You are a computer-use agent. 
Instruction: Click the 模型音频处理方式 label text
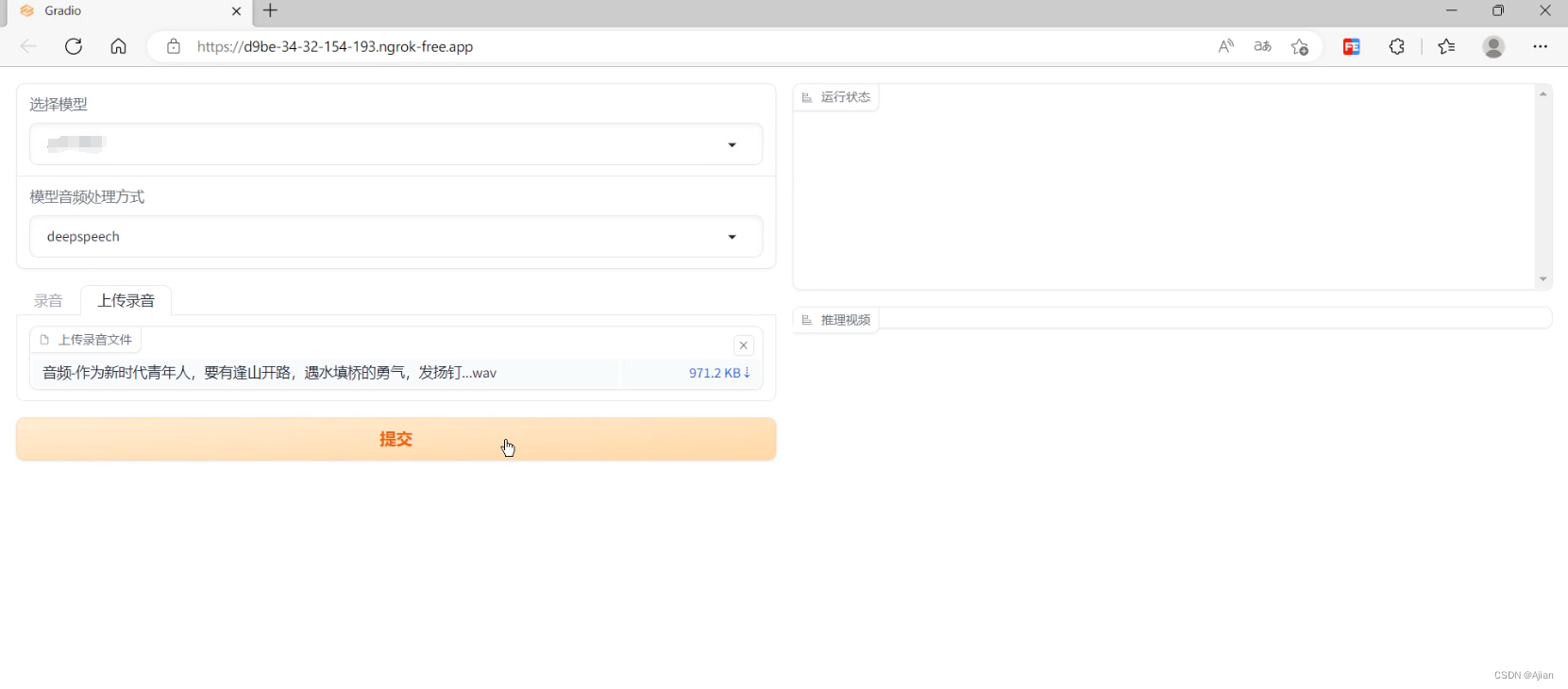(87, 197)
